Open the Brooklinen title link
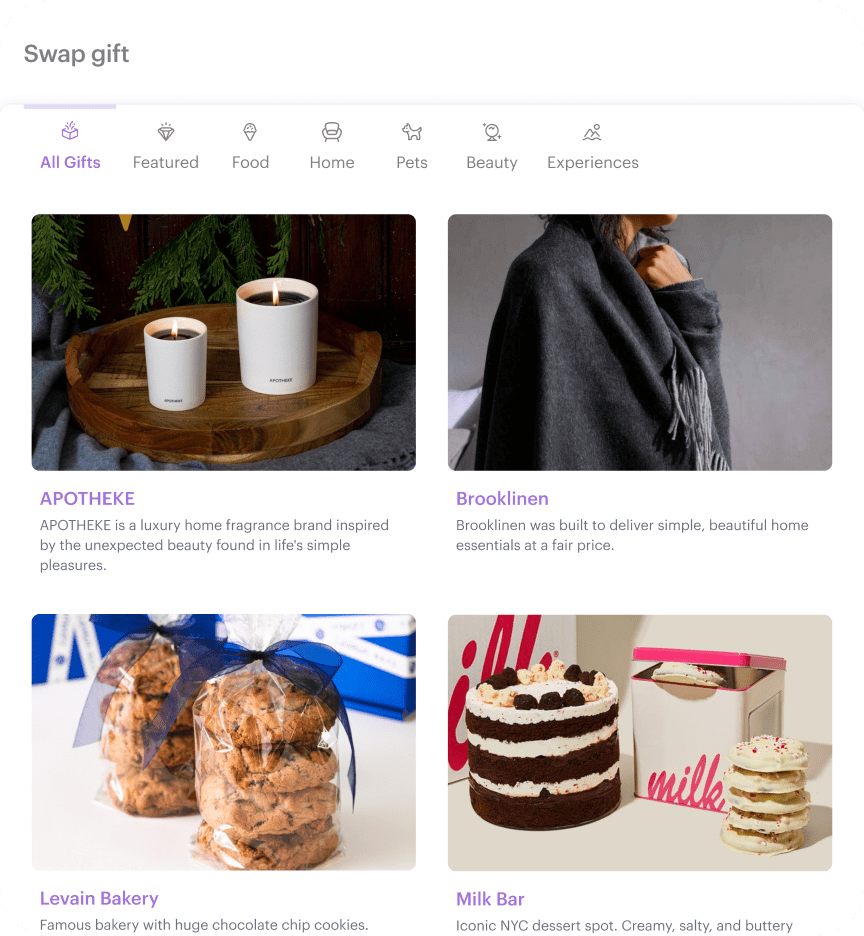 [502, 498]
